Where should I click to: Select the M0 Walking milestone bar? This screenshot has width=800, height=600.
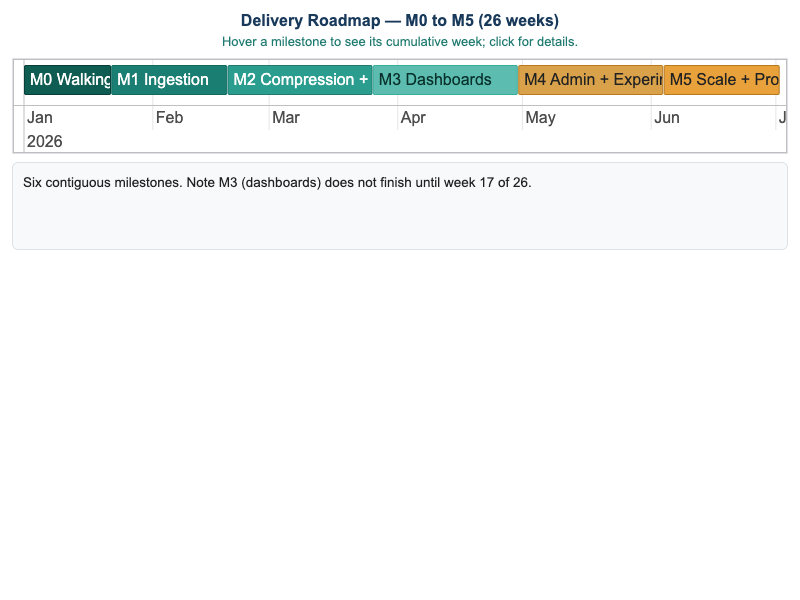coord(67,80)
